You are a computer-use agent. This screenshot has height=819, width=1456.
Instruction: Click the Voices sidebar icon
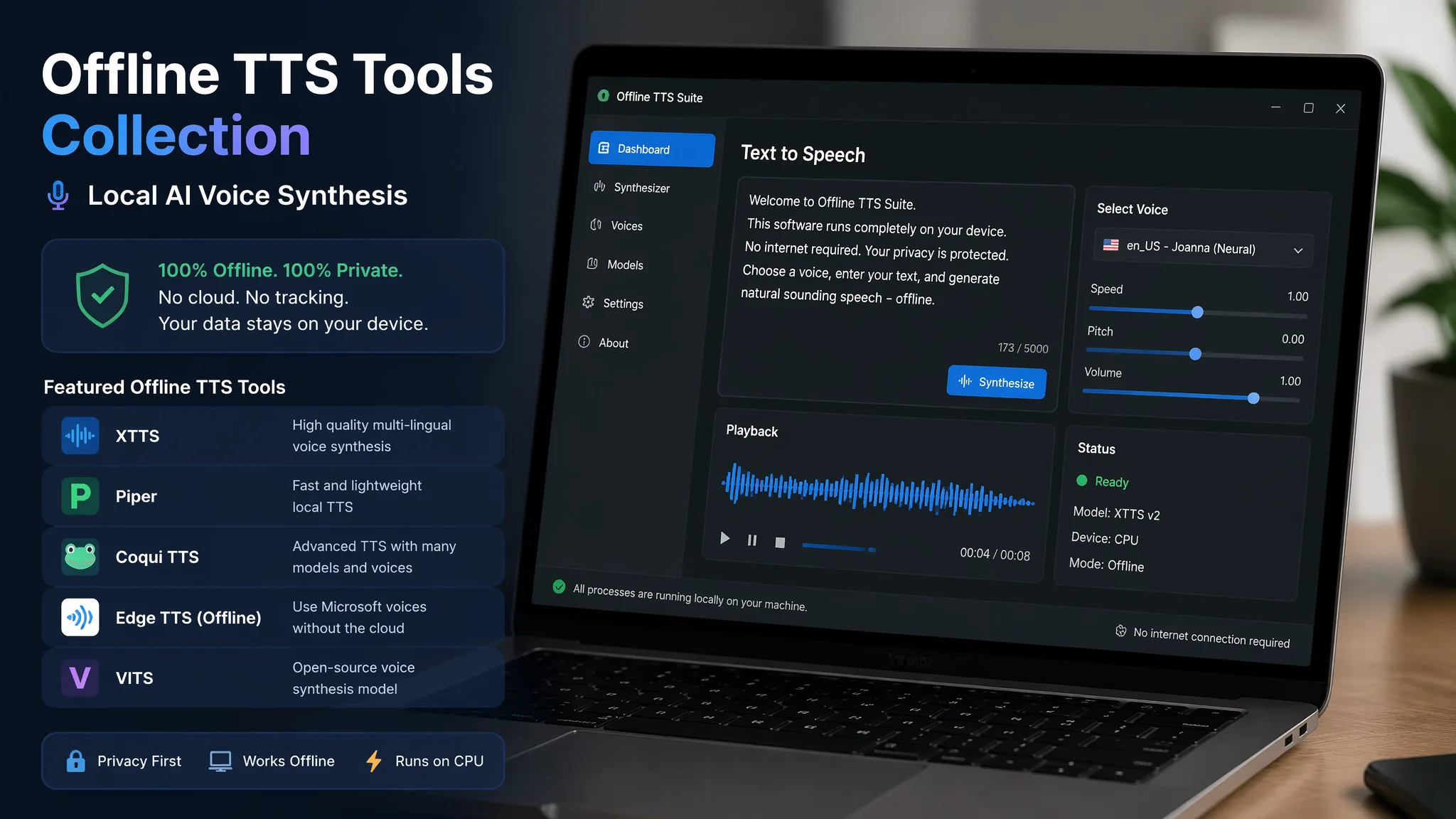[x=596, y=225]
